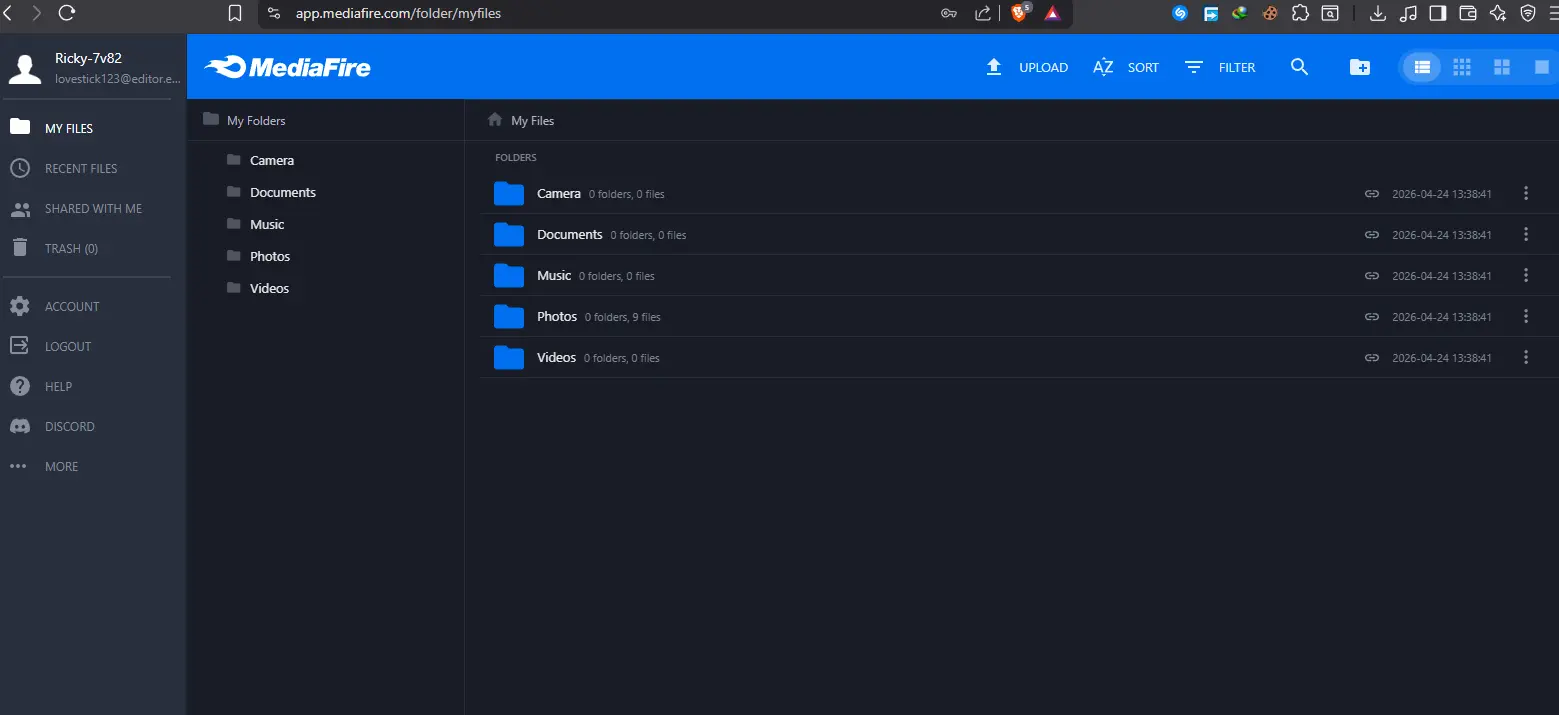1559x715 pixels.
Task: Click the My Files home breadcrumb icon
Action: coord(494,120)
